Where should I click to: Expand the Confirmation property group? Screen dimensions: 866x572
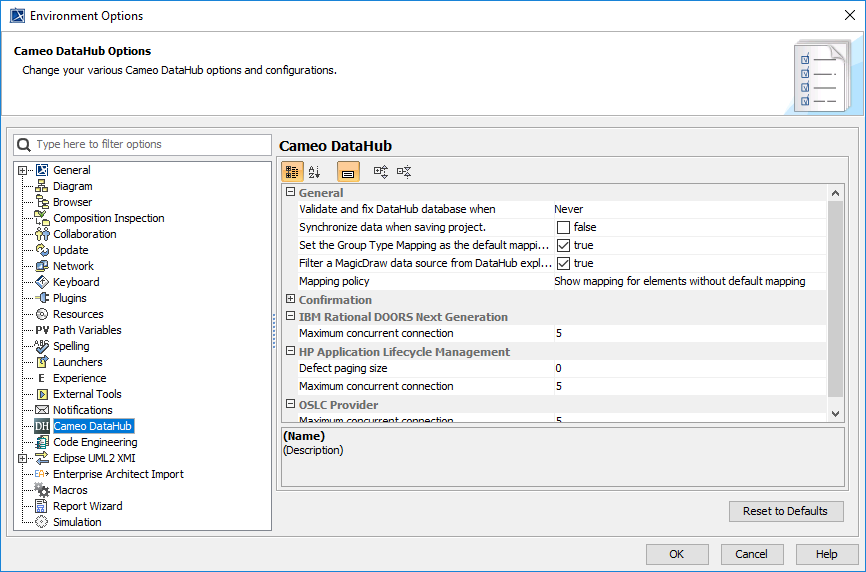point(290,299)
